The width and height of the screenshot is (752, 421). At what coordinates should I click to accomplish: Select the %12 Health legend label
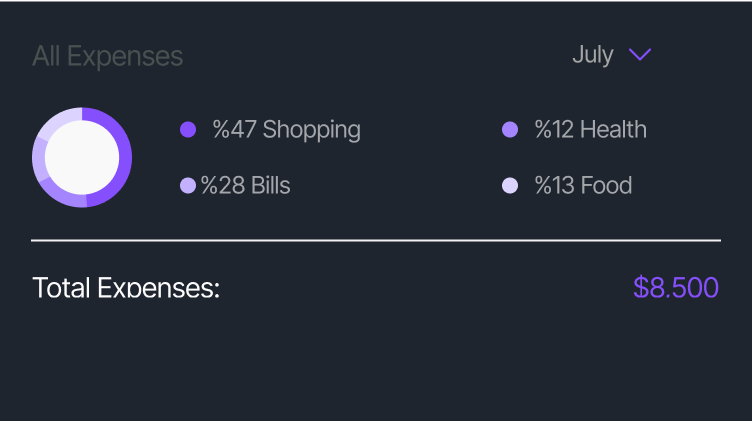pyautogui.click(x=590, y=130)
